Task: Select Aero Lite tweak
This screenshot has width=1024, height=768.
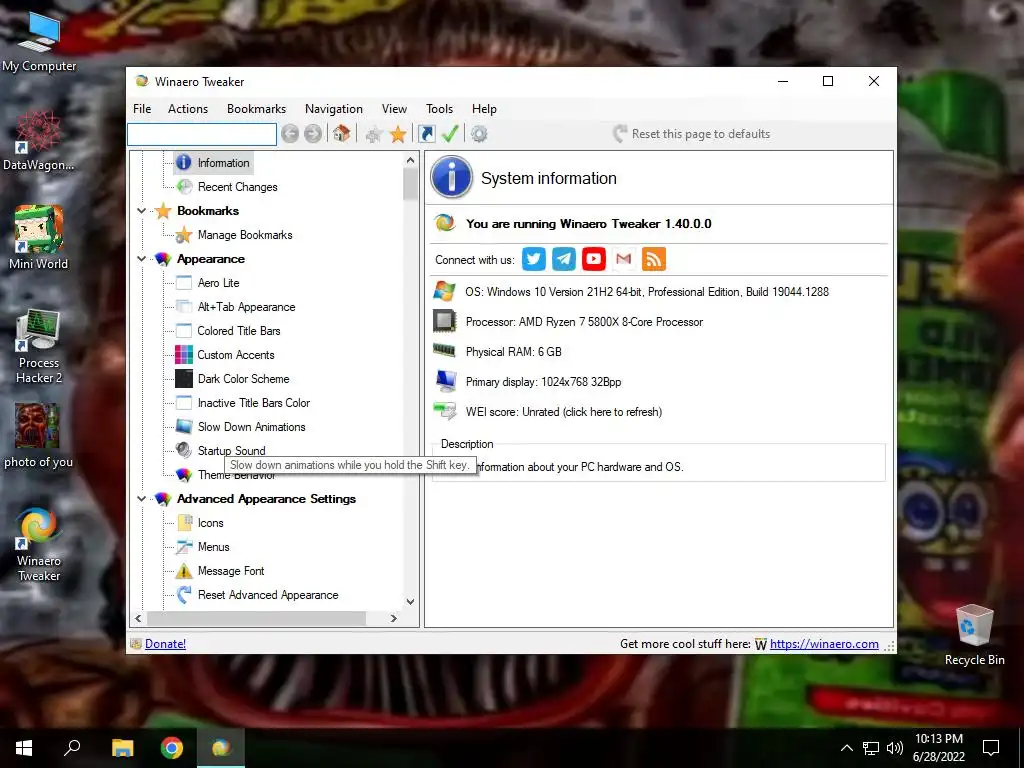Action: point(218,283)
